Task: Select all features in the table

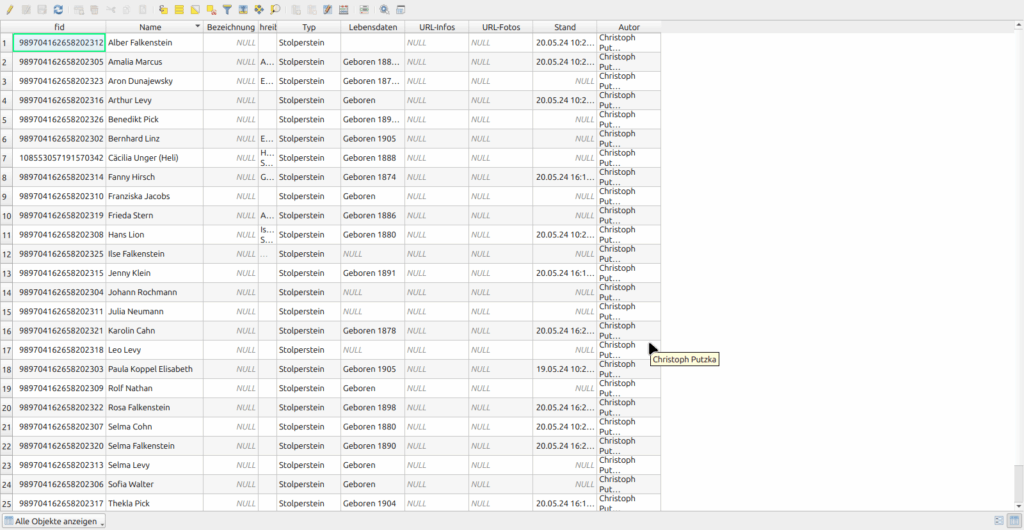Action: click(179, 9)
